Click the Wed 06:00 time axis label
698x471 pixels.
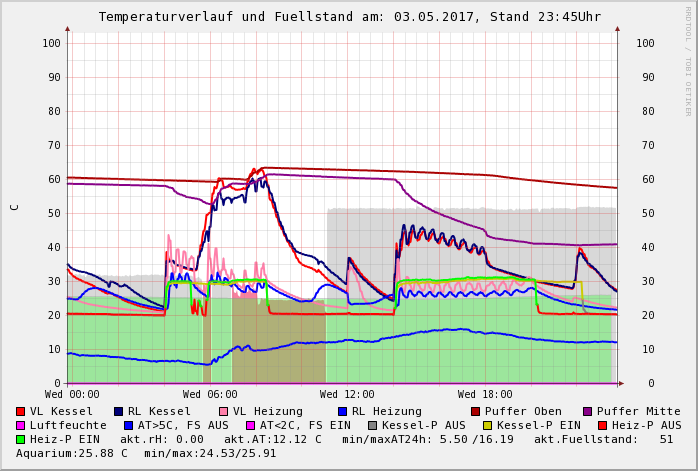tap(210, 395)
